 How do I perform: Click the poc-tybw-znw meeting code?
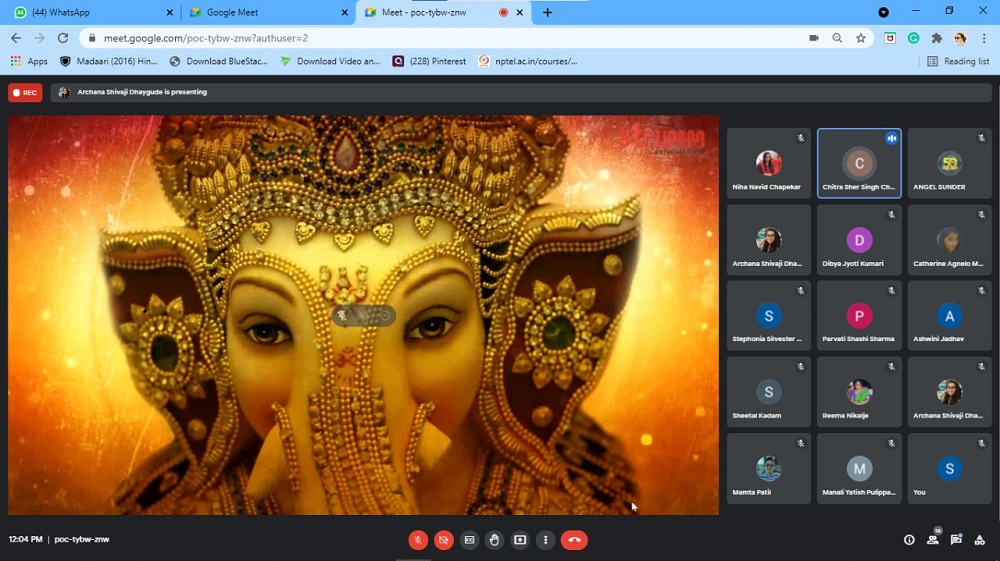point(82,539)
